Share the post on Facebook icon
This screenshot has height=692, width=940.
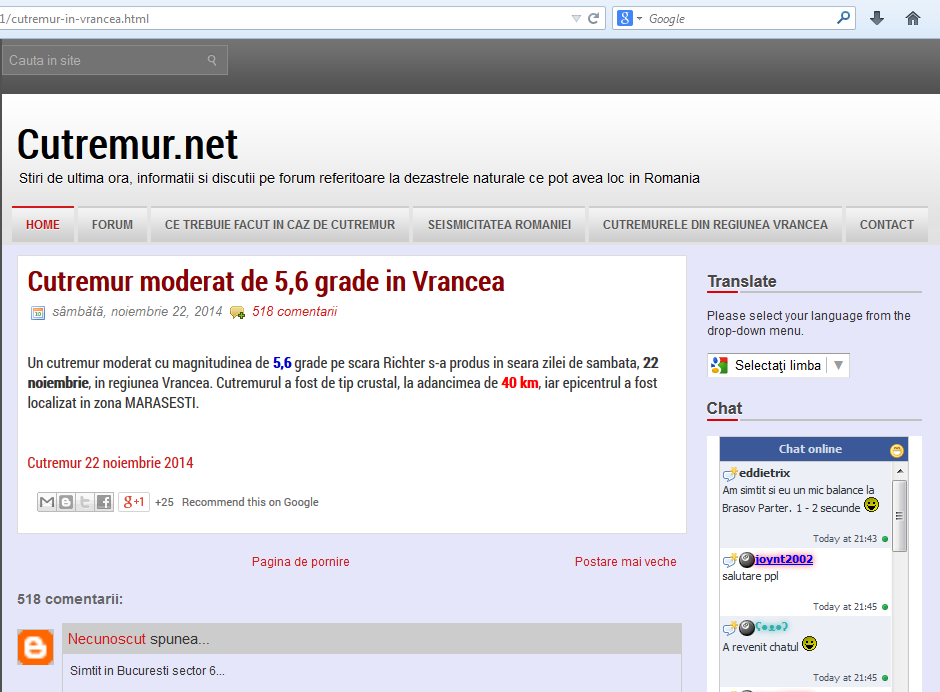pos(104,502)
